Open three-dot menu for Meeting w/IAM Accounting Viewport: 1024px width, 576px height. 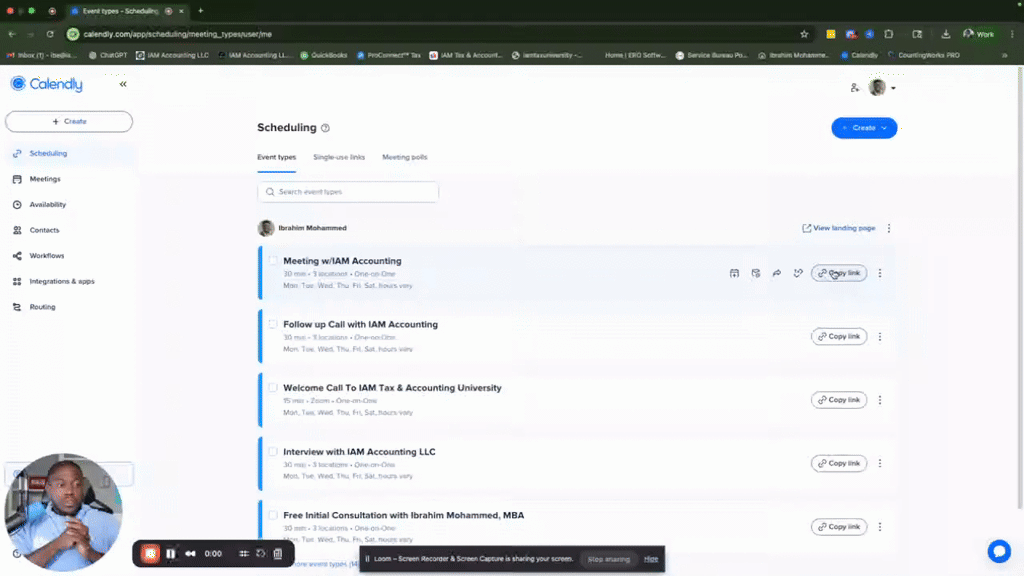[x=880, y=273]
